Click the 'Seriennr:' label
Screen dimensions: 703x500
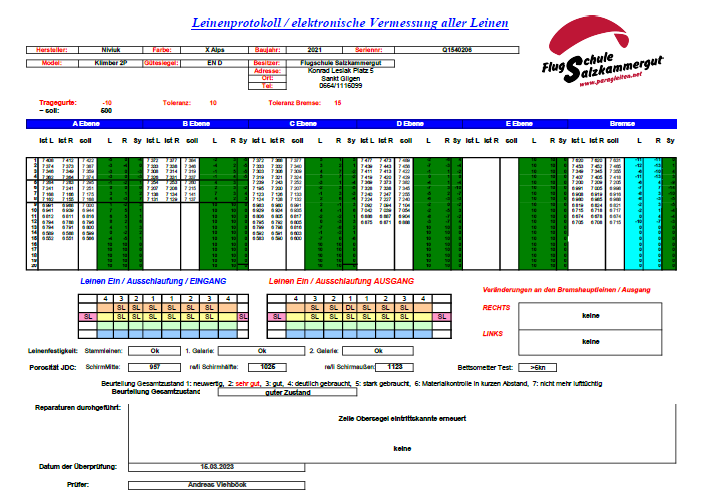pos(369,50)
